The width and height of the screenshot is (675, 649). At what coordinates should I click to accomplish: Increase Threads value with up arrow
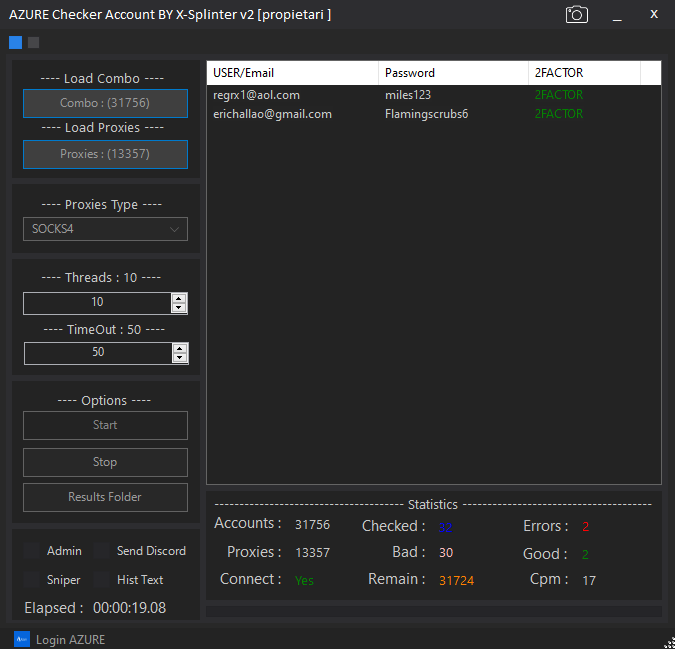[179, 298]
